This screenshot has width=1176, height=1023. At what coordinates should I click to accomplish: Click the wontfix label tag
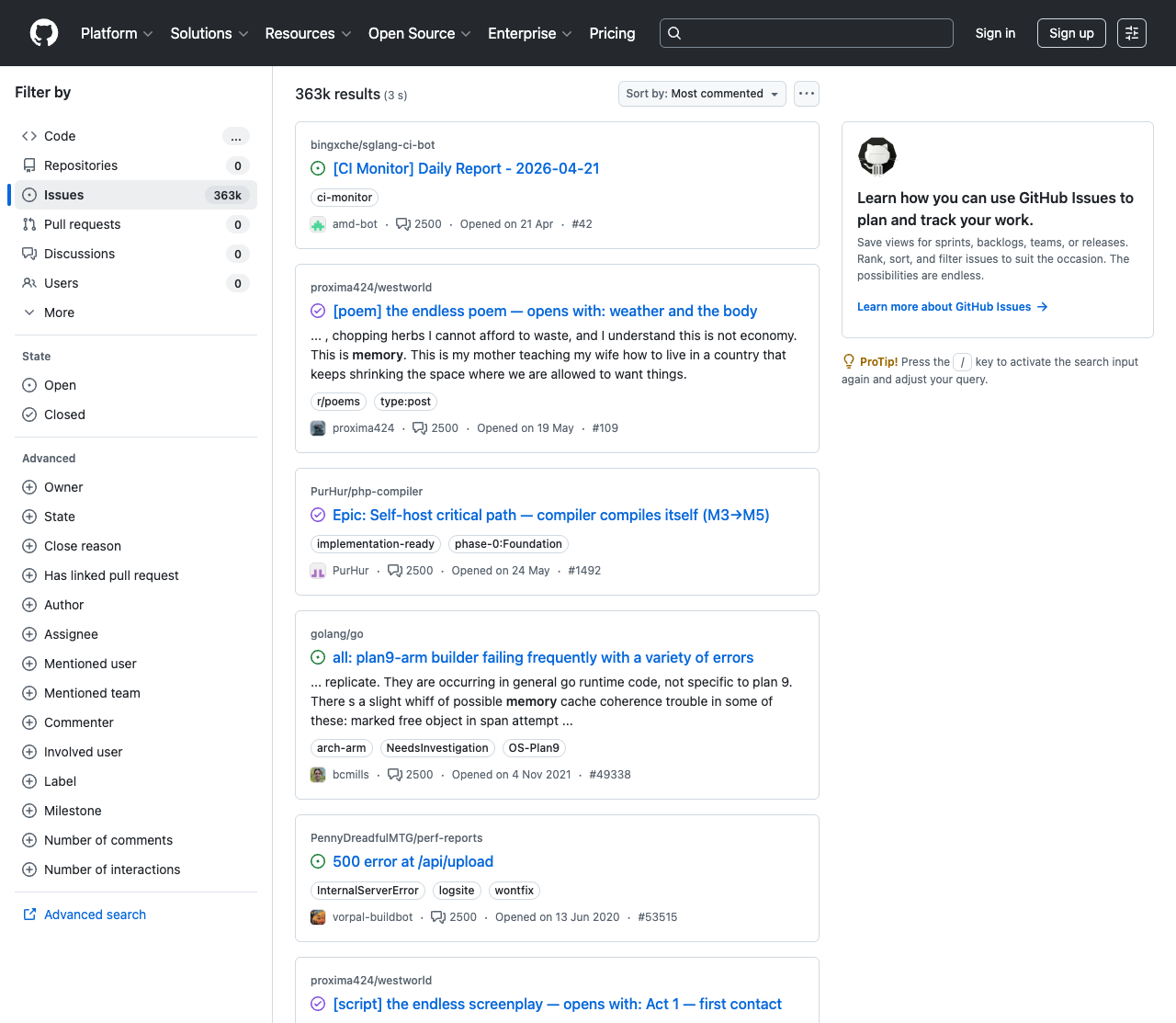pos(514,891)
